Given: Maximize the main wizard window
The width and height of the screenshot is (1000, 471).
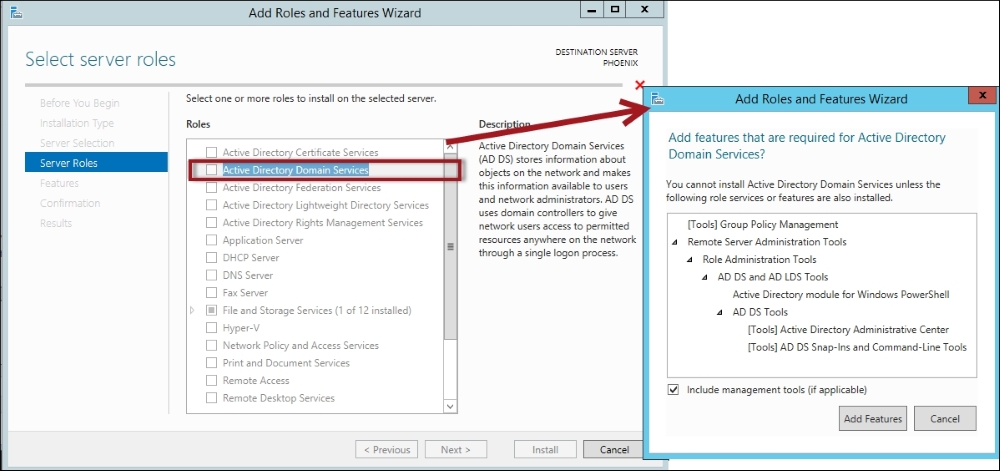Looking at the screenshot, I should (615, 10).
